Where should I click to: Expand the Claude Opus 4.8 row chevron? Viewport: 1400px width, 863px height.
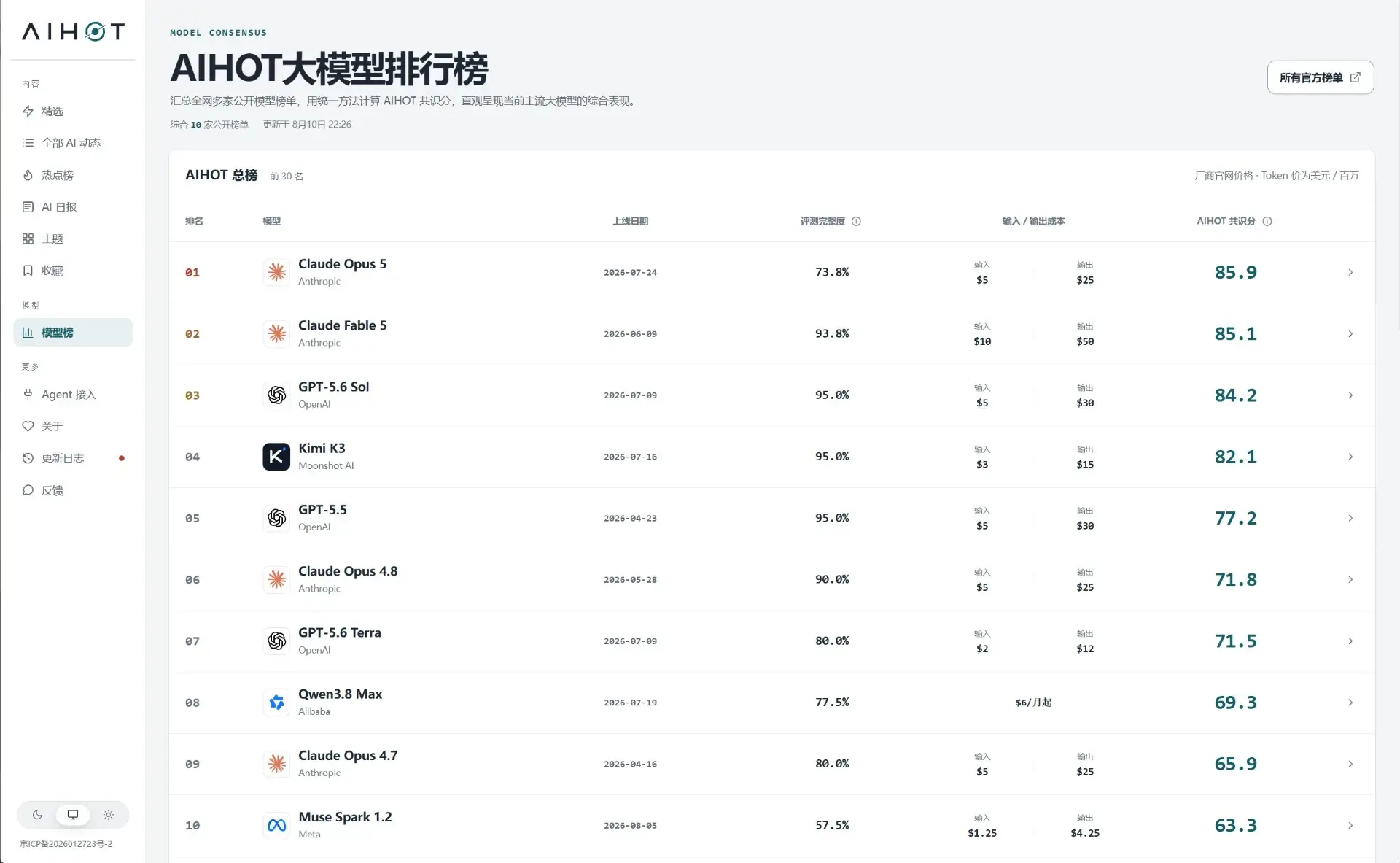coord(1350,579)
